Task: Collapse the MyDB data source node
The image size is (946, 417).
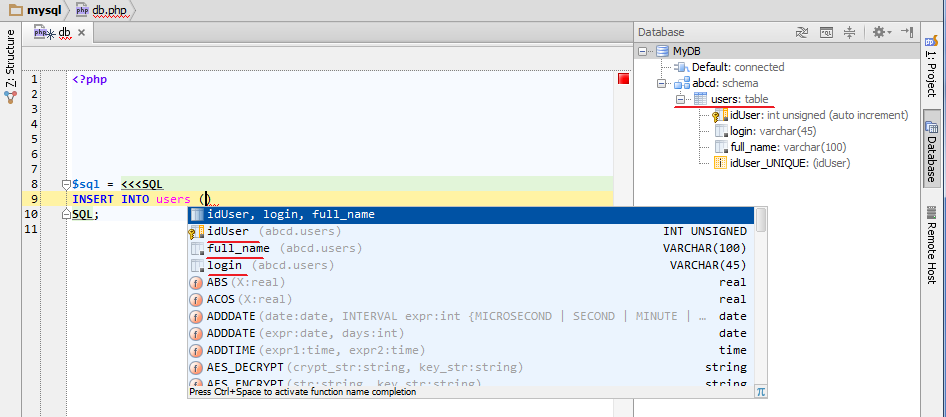Action: pos(642,51)
